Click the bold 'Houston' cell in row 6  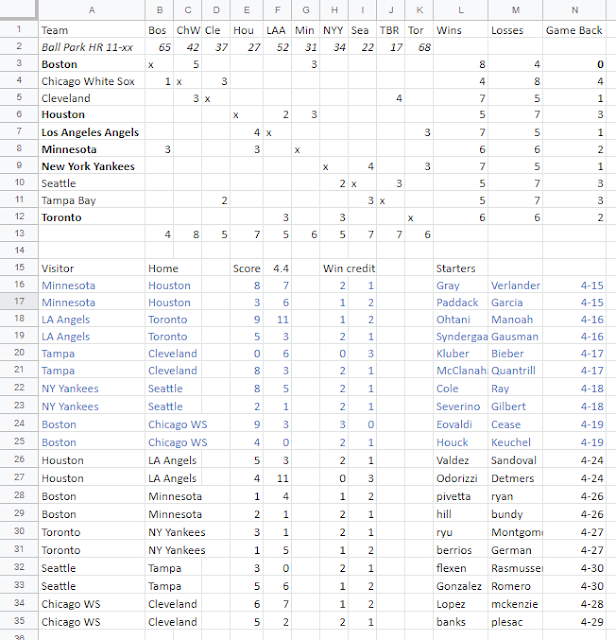92,114
